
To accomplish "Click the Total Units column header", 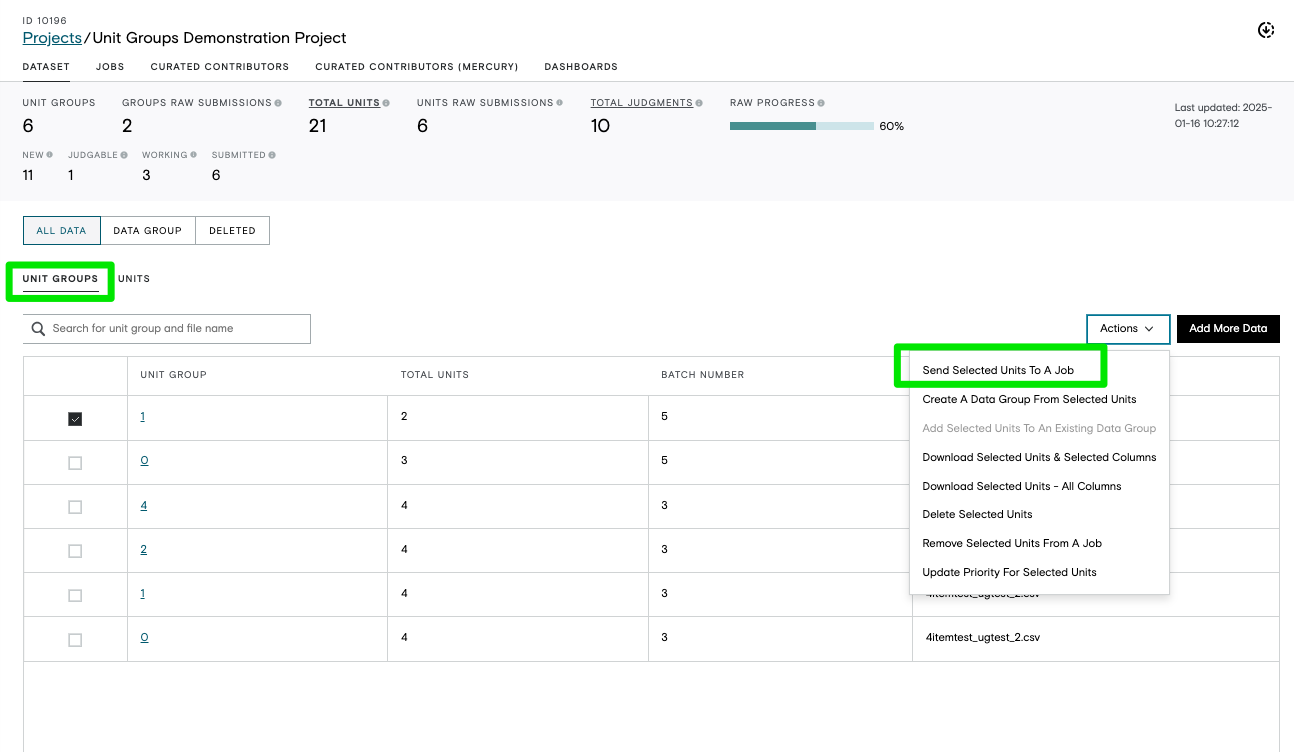I will coord(435,375).
